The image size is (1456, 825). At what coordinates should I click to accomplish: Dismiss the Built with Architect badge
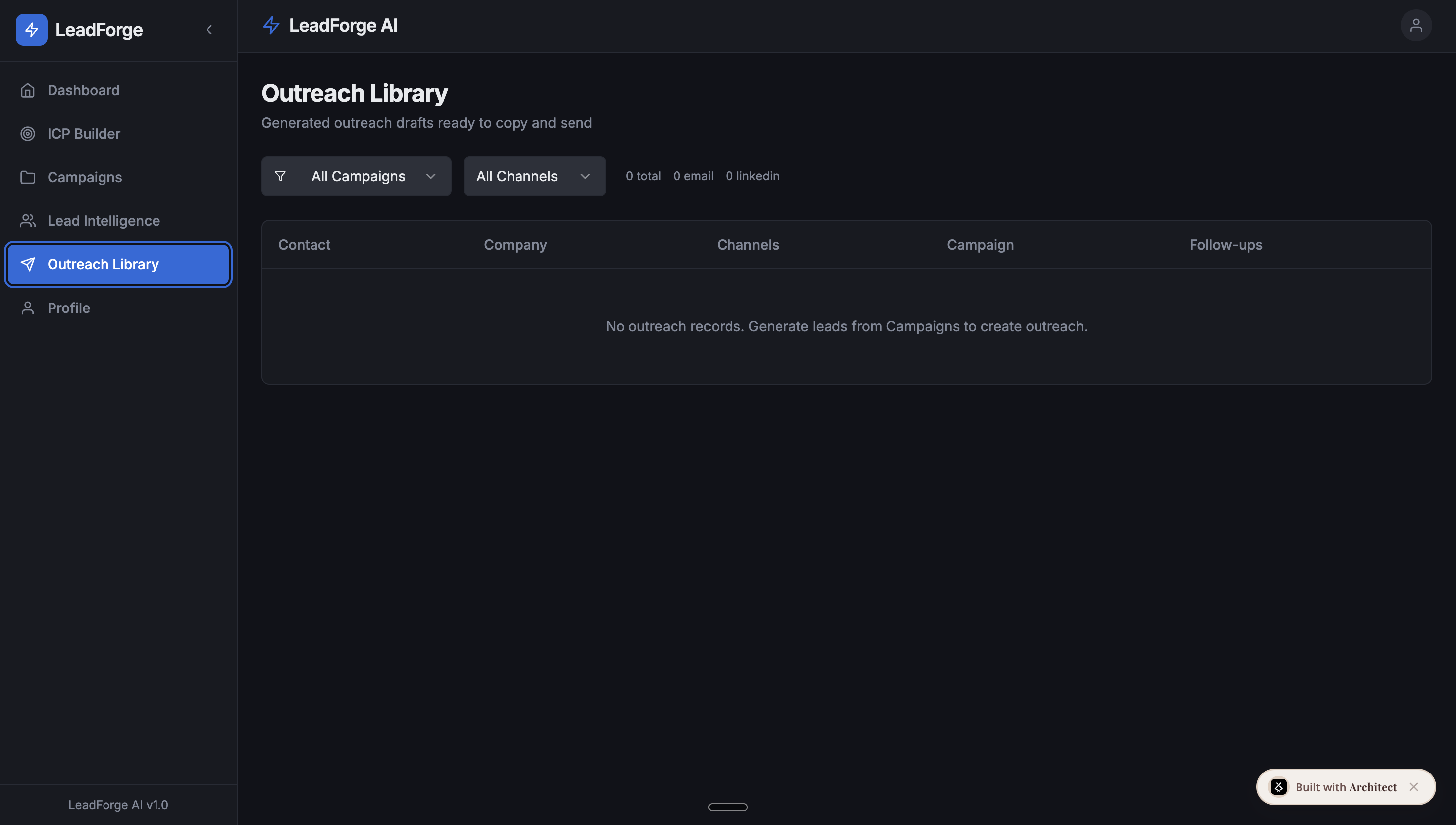coord(1413,787)
